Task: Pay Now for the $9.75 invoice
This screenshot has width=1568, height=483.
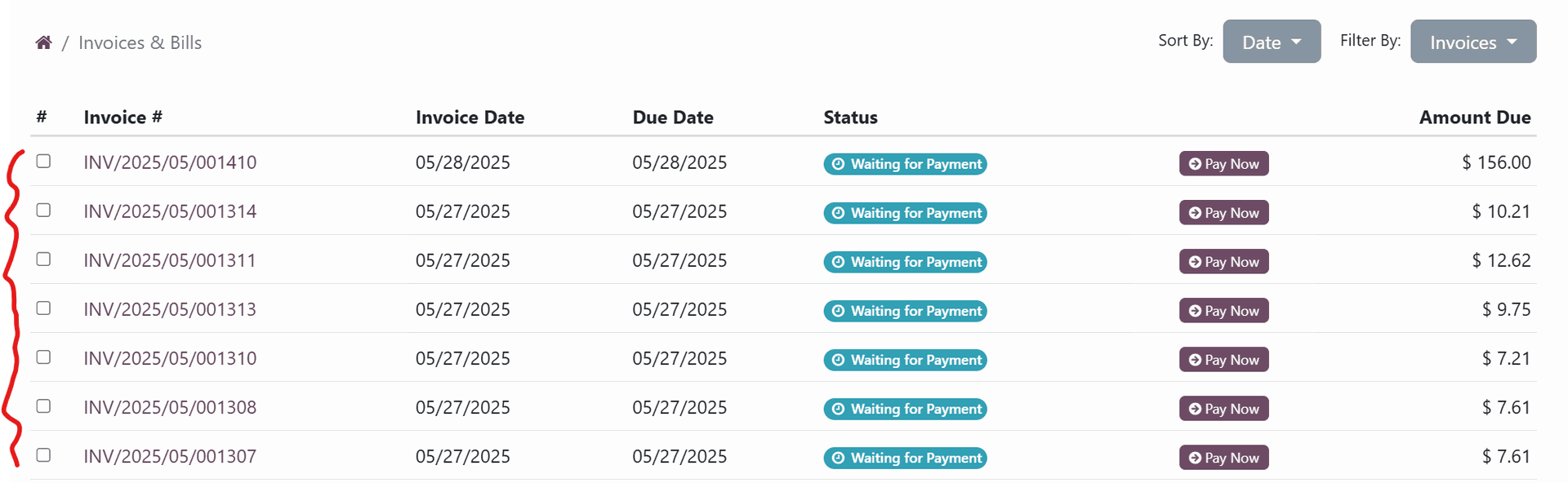Action: tap(1223, 311)
